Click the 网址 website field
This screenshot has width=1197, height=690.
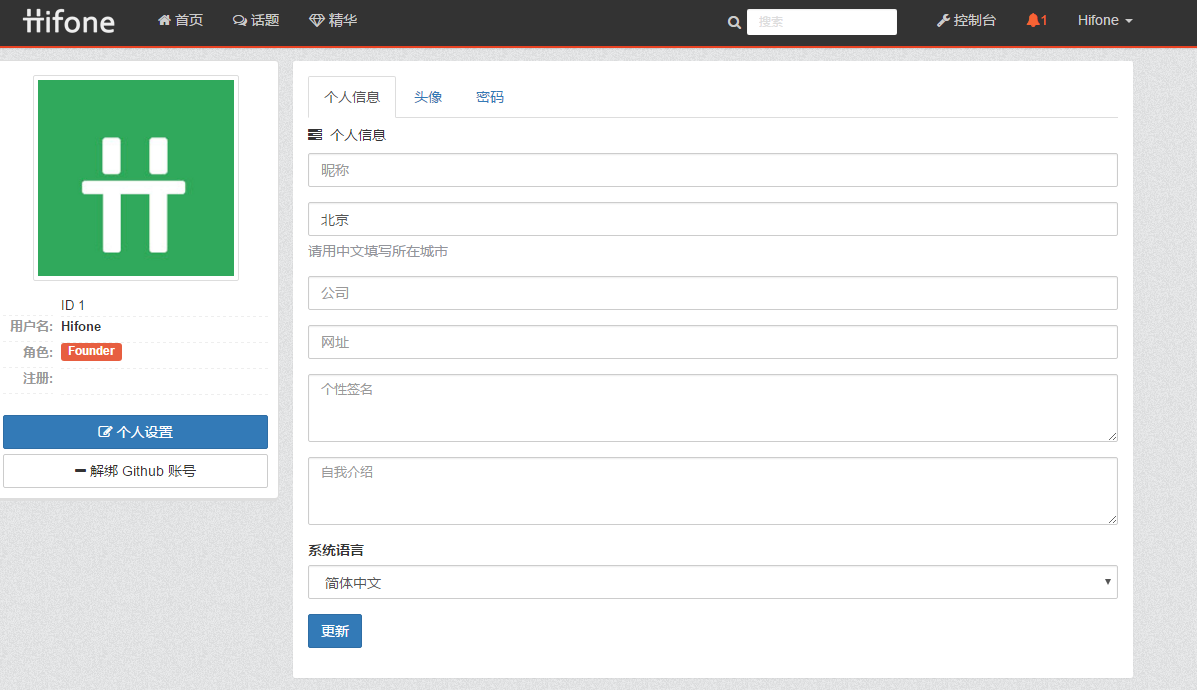click(712, 342)
